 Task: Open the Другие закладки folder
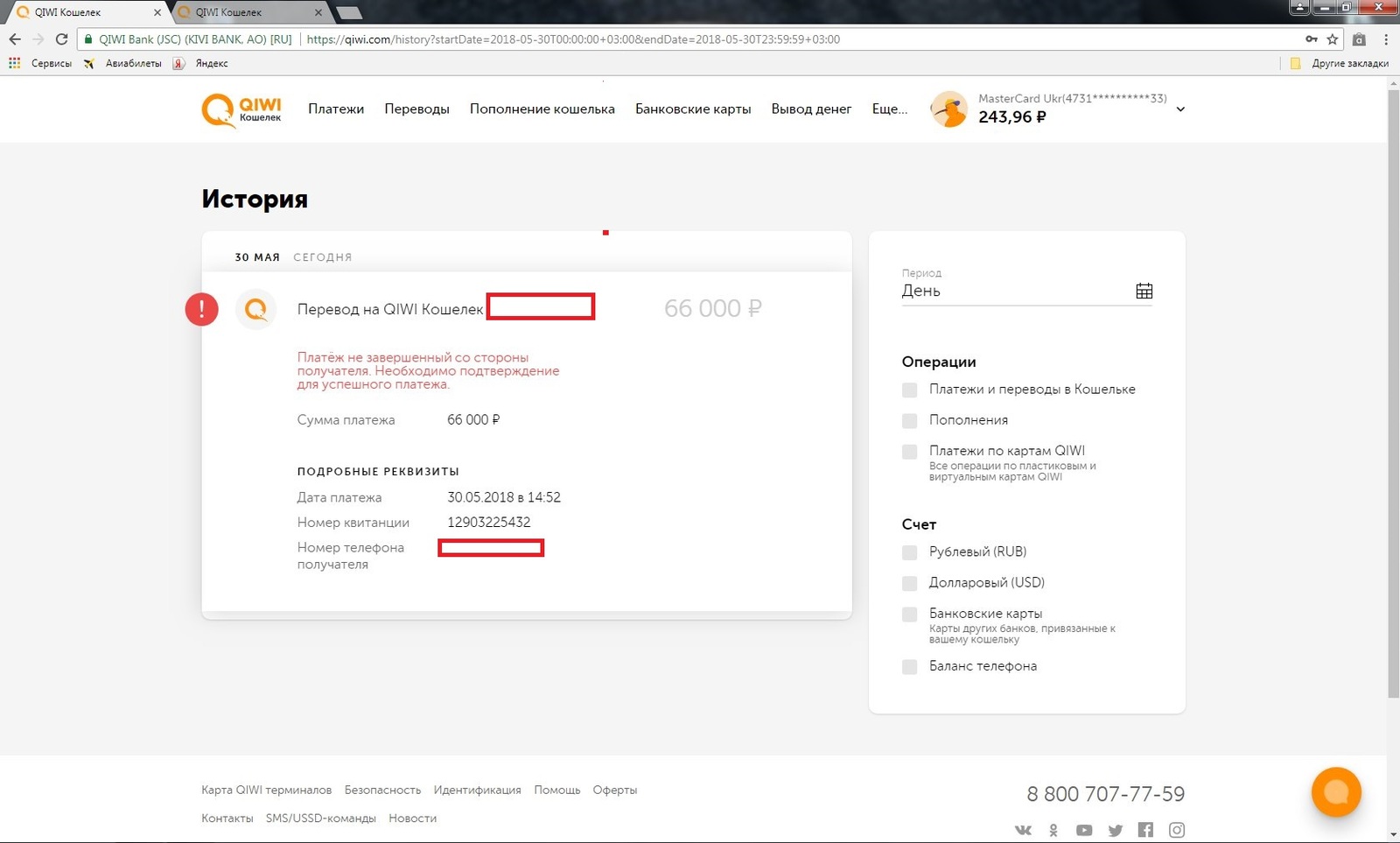[1340, 63]
